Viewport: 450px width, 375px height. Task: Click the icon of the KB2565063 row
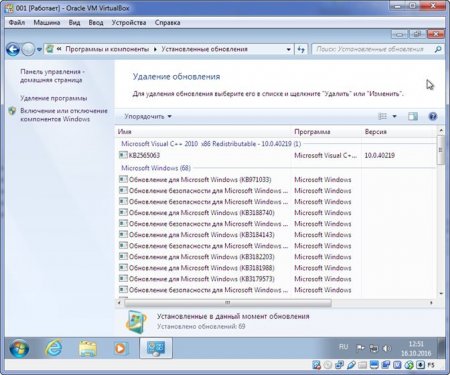123,155
